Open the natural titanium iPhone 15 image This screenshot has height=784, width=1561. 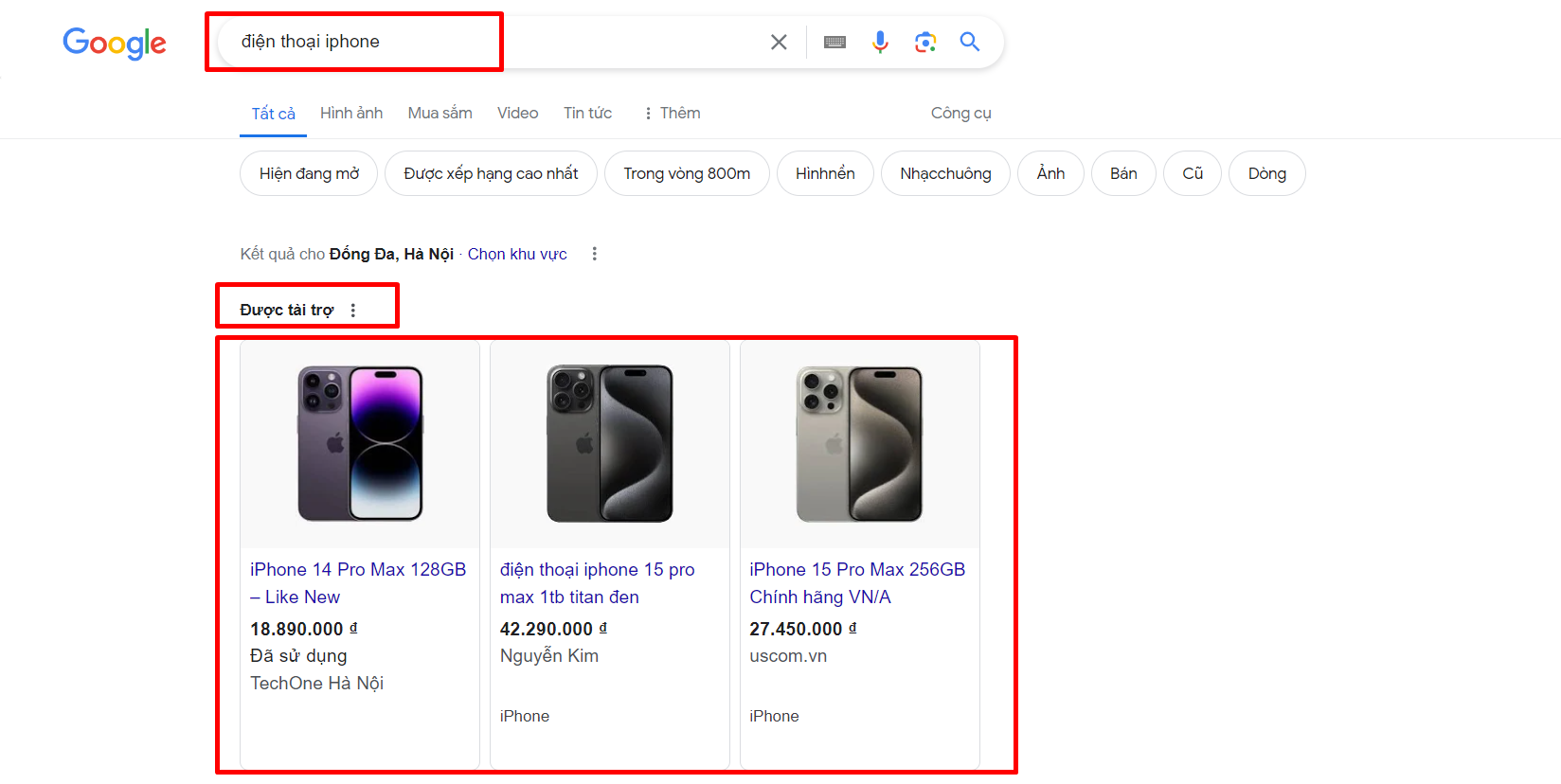[x=859, y=443]
